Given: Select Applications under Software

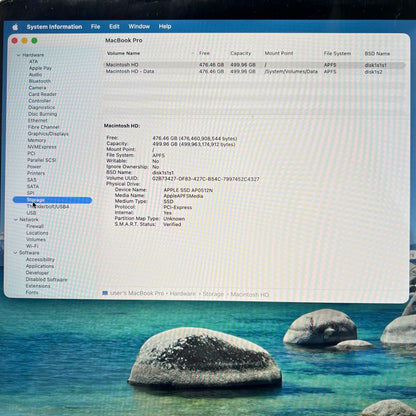Looking at the screenshot, I should tap(40, 266).
